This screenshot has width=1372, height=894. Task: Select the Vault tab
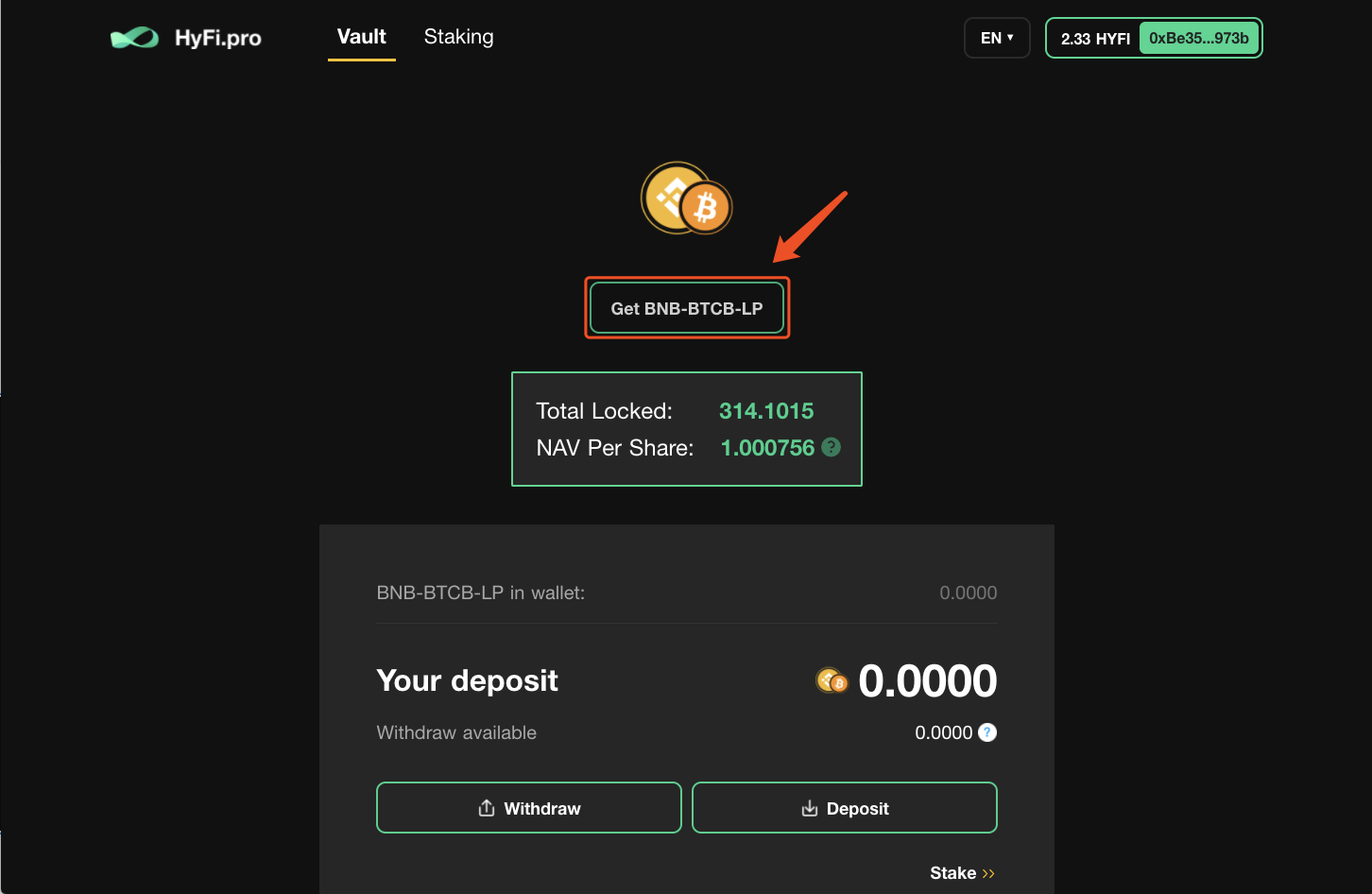point(362,37)
